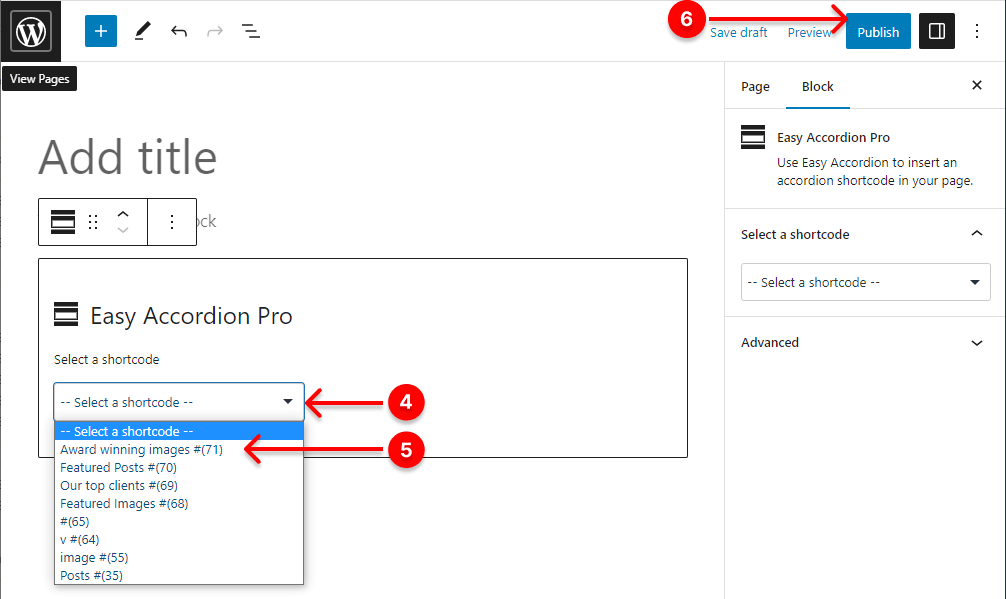Redo the last undone change
Viewport: 1006px width, 599px height.
215,31
